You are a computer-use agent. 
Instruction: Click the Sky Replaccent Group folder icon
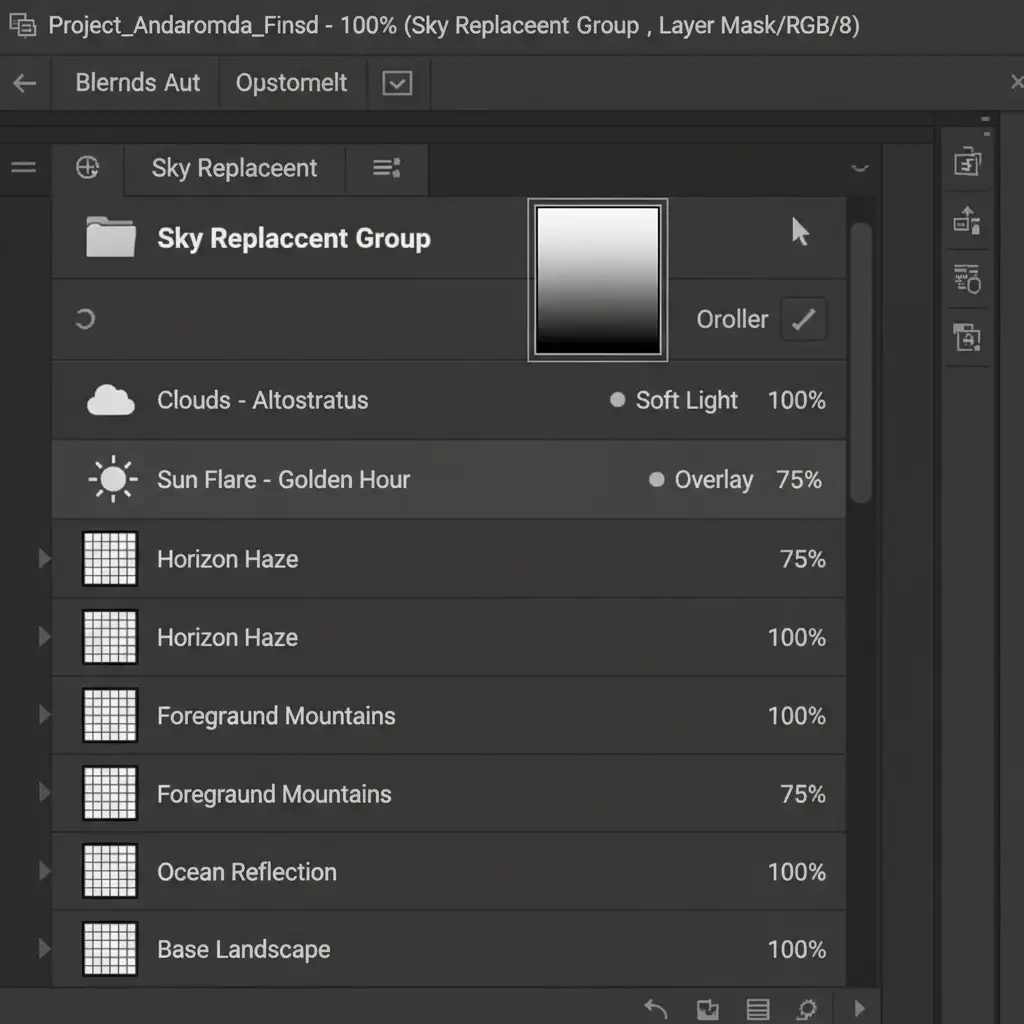point(110,238)
